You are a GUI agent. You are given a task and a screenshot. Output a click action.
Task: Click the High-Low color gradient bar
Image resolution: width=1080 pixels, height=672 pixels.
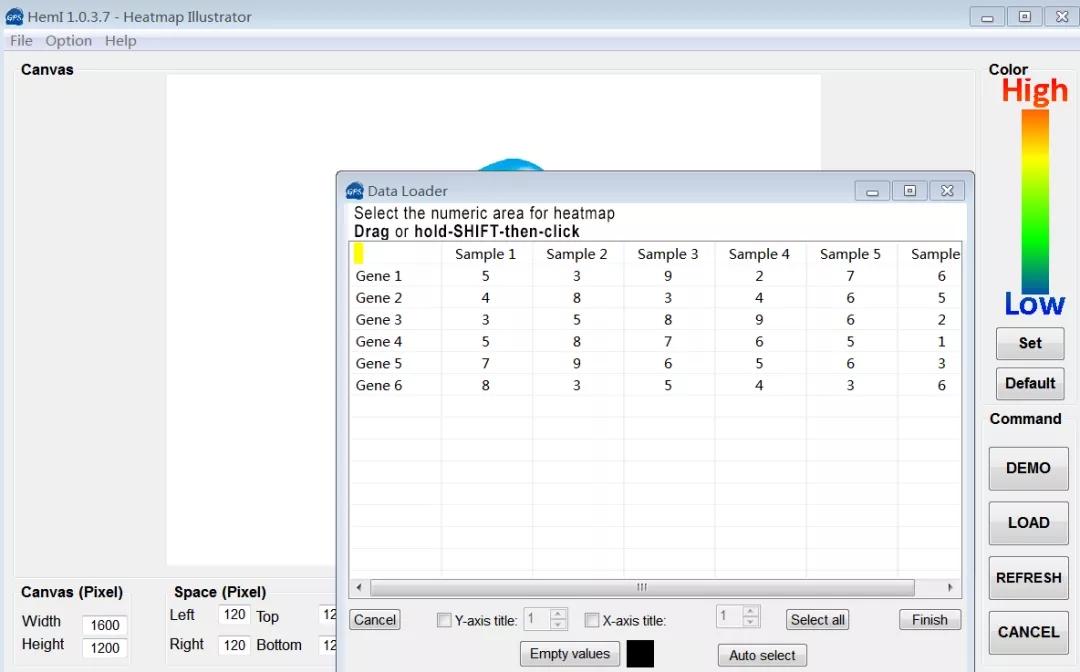(1035, 202)
